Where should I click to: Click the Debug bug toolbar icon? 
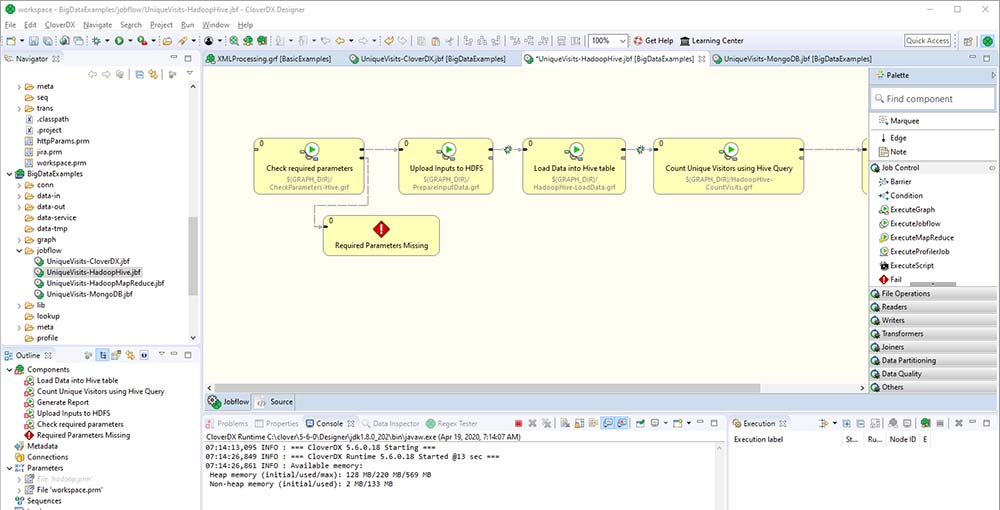(96, 41)
